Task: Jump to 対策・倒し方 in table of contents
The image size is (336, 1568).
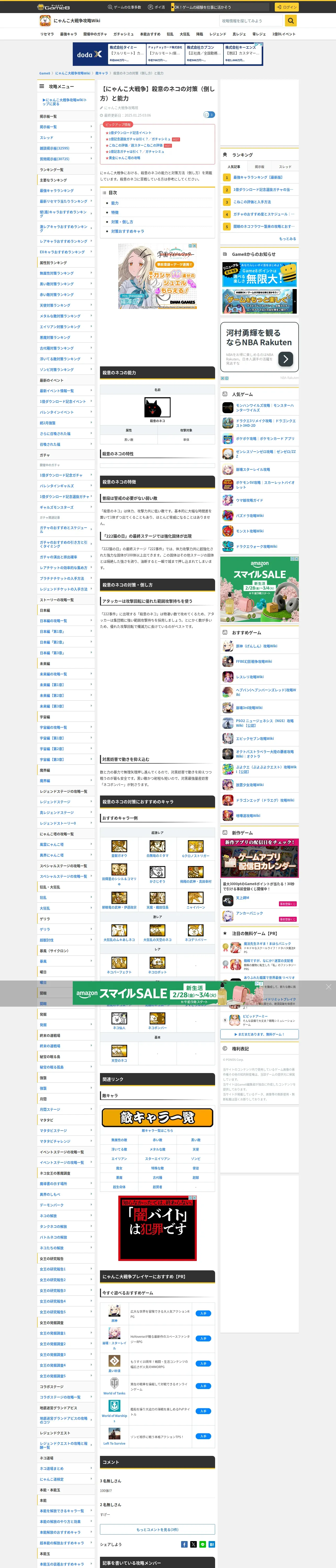Action: (x=122, y=222)
